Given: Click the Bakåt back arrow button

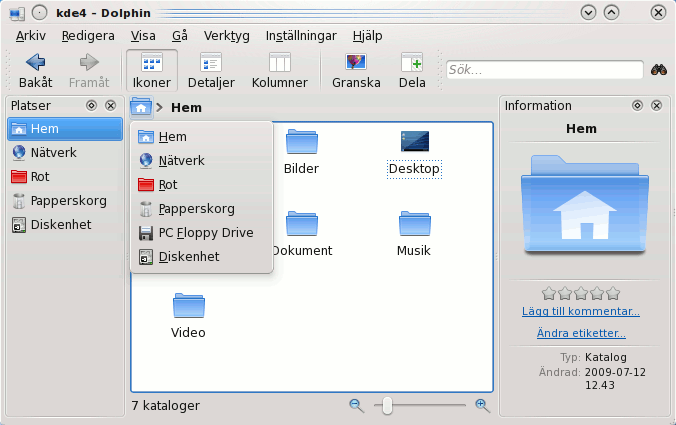Looking at the screenshot, I should click(x=35, y=70).
